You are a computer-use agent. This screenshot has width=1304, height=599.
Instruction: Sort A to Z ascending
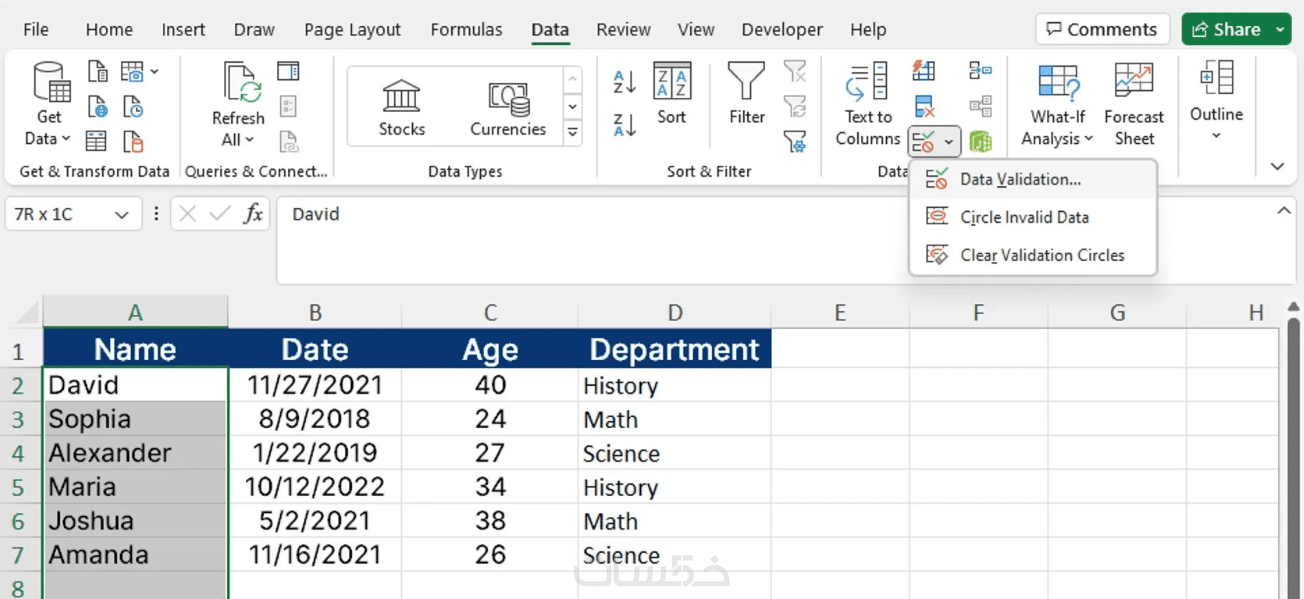[x=625, y=82]
